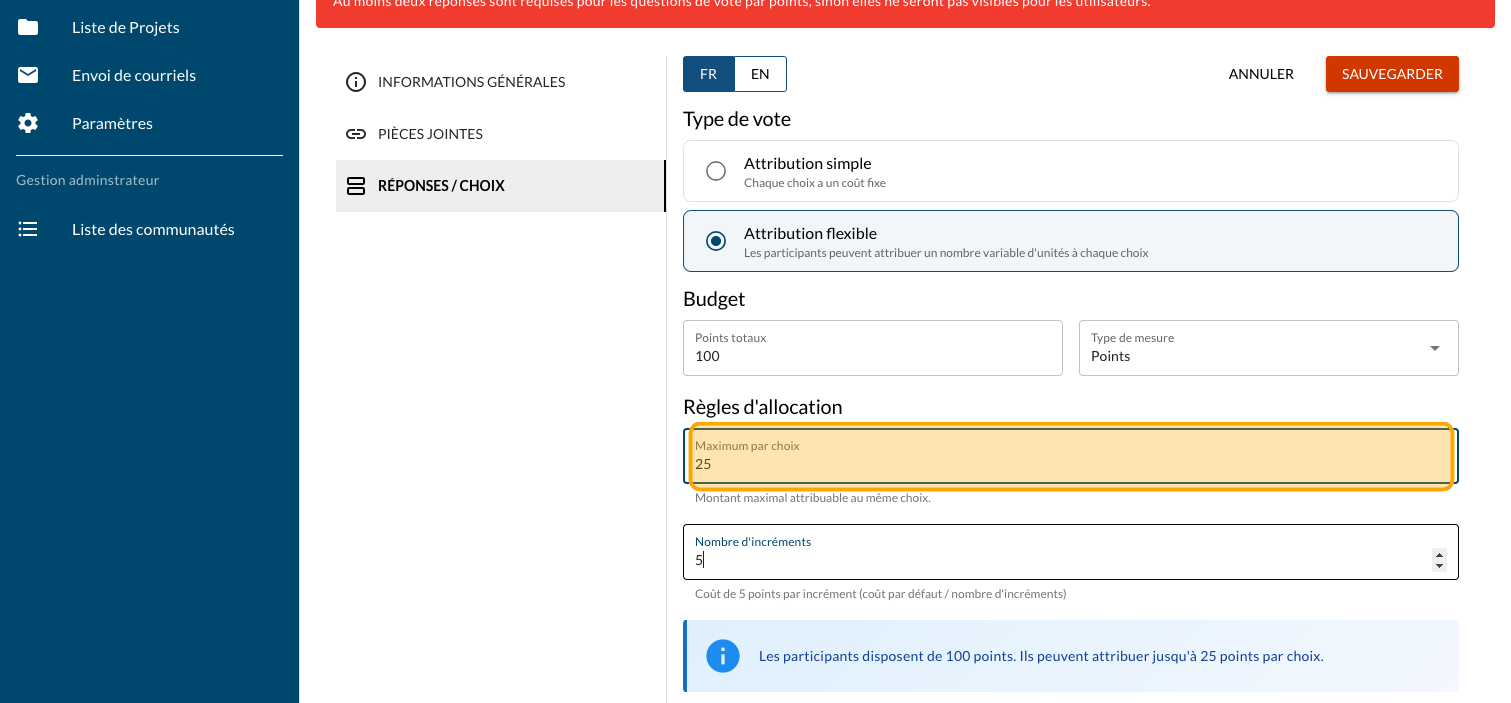Decrease Nombre d'incréments with the down arrow
This screenshot has height=703, width=1511.
tap(1439, 566)
